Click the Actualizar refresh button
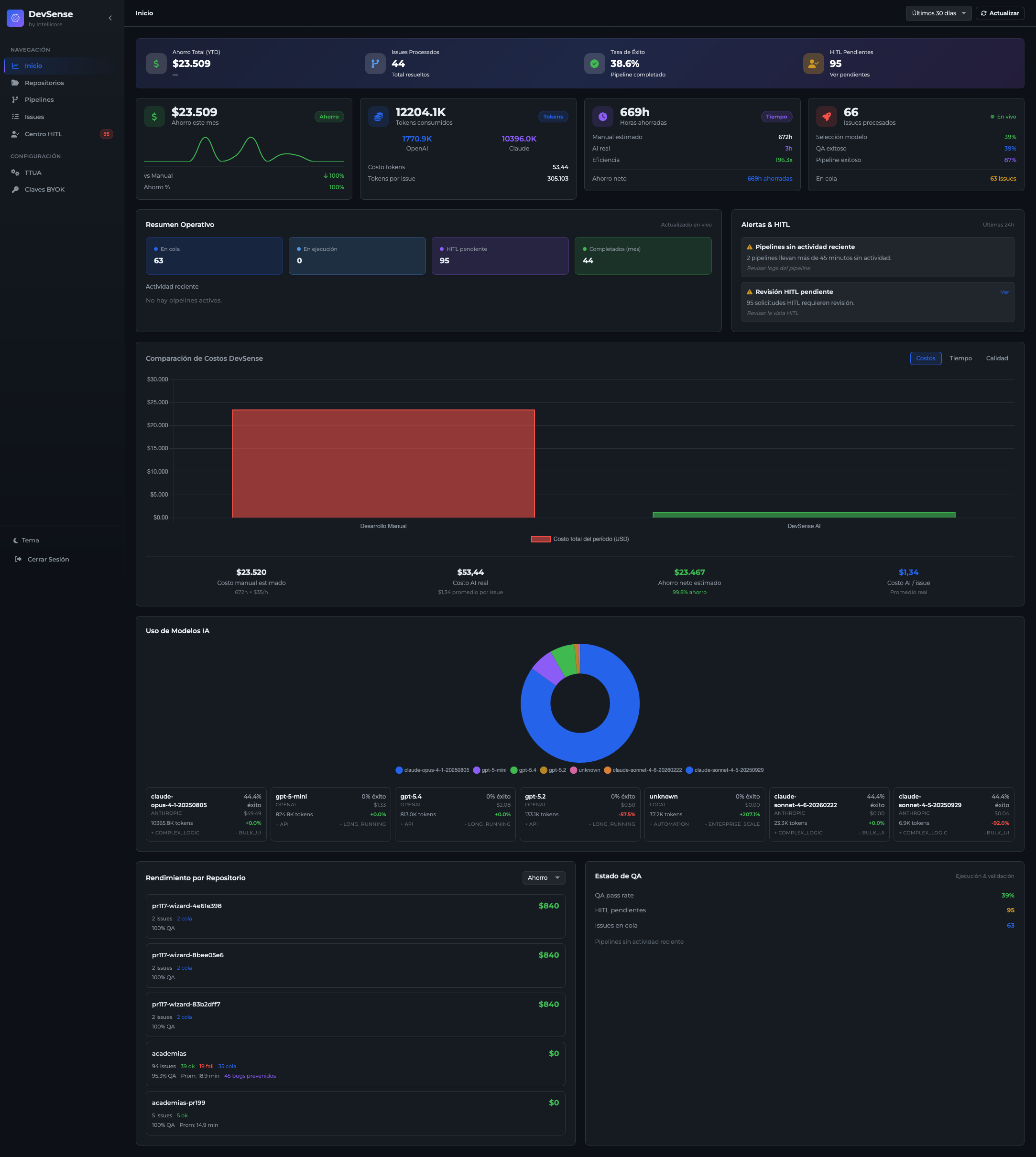Viewport: 1036px width, 1157px height. coord(1000,13)
